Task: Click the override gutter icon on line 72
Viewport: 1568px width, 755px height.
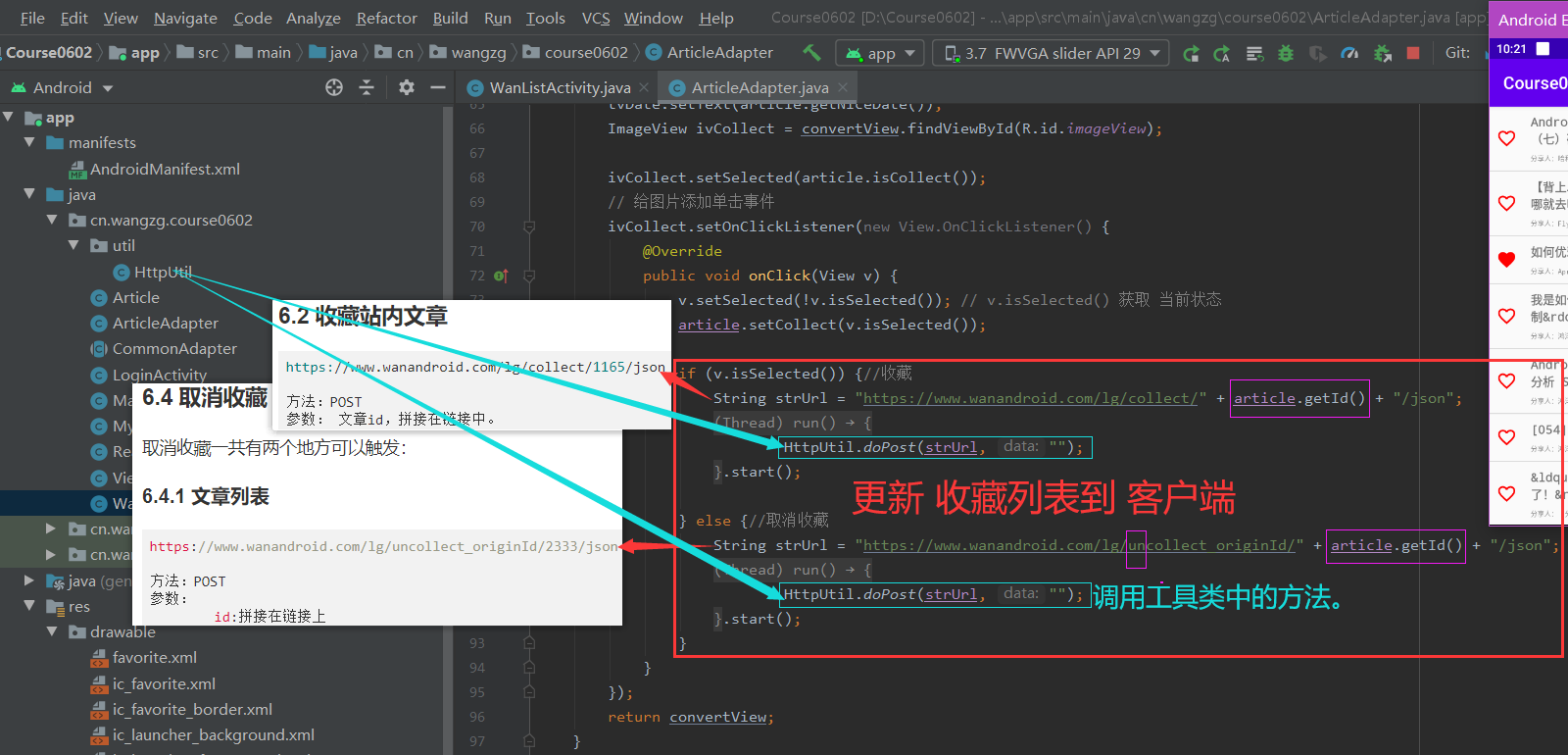Action: pos(500,276)
